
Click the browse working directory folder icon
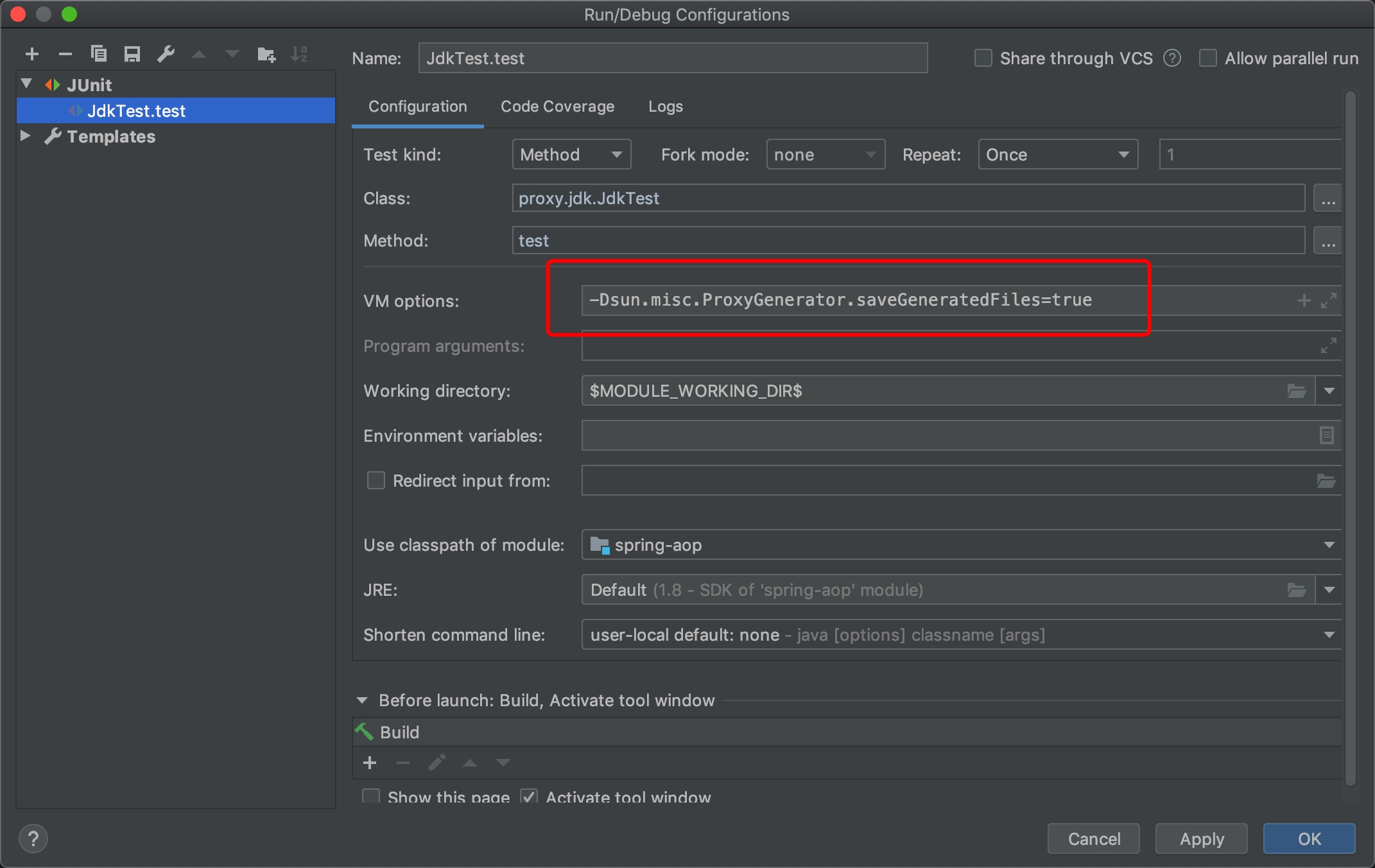1297,391
